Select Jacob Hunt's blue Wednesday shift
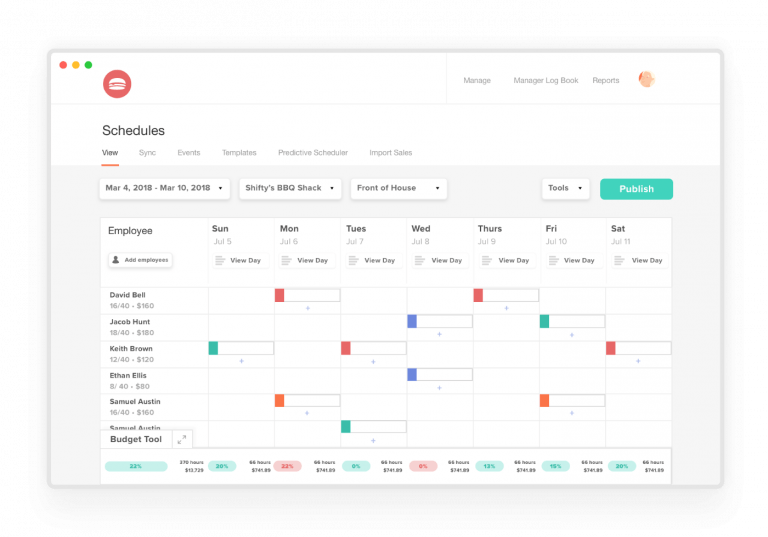 (440, 321)
